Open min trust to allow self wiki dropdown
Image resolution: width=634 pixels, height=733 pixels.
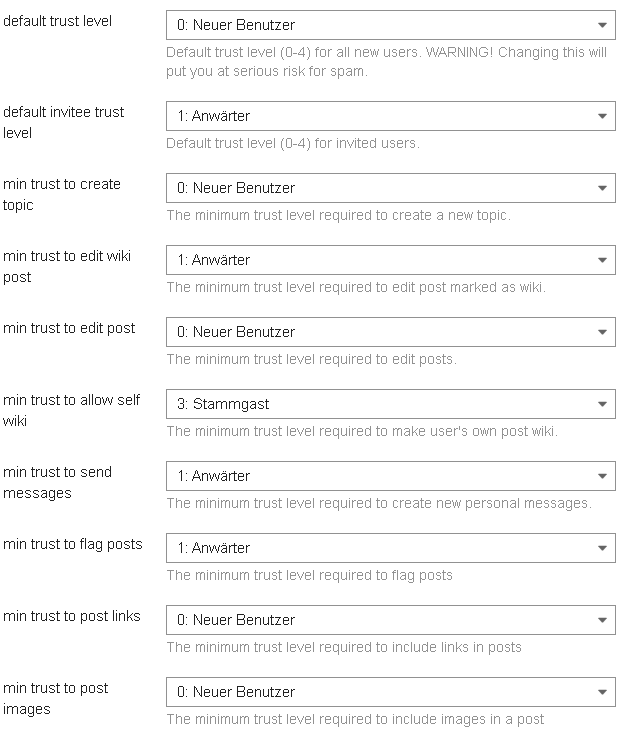(390, 404)
